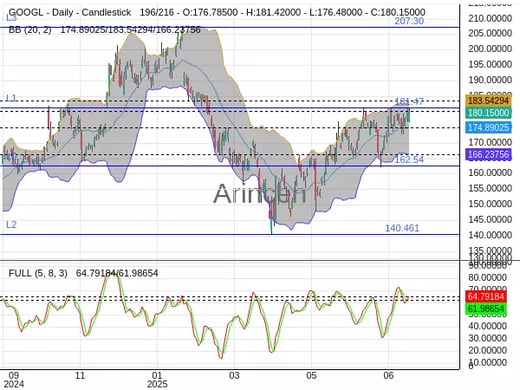Click the FULL (5, 8, 3) stochastic label
The image size is (520, 390).
(38, 273)
